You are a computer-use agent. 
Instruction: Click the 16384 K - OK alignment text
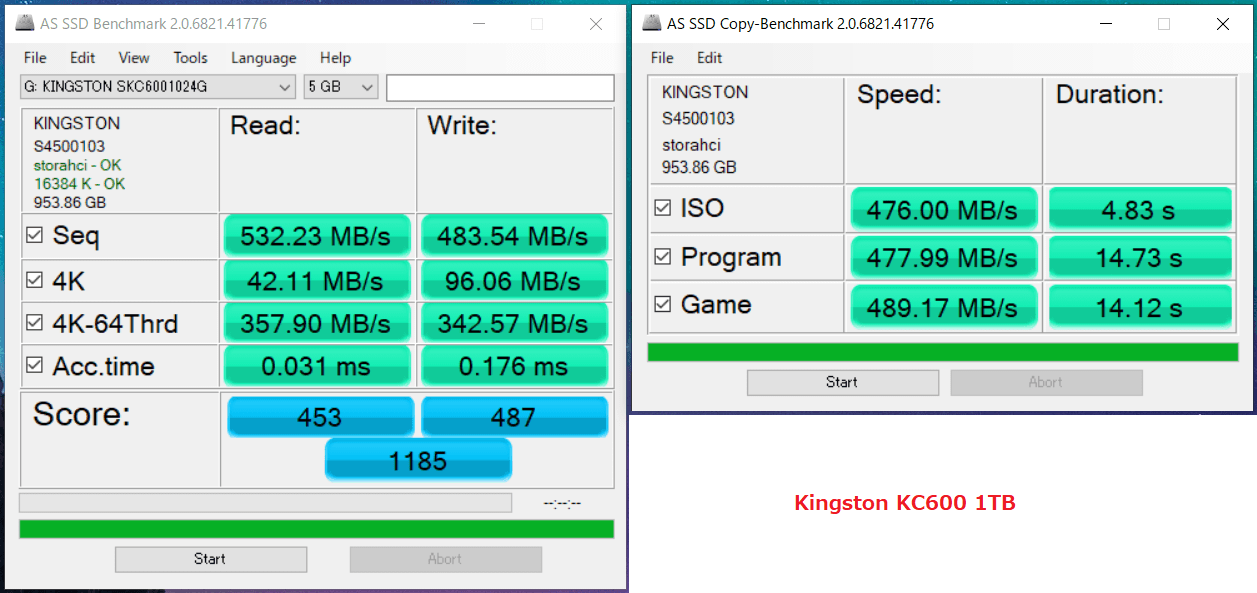click(x=80, y=184)
